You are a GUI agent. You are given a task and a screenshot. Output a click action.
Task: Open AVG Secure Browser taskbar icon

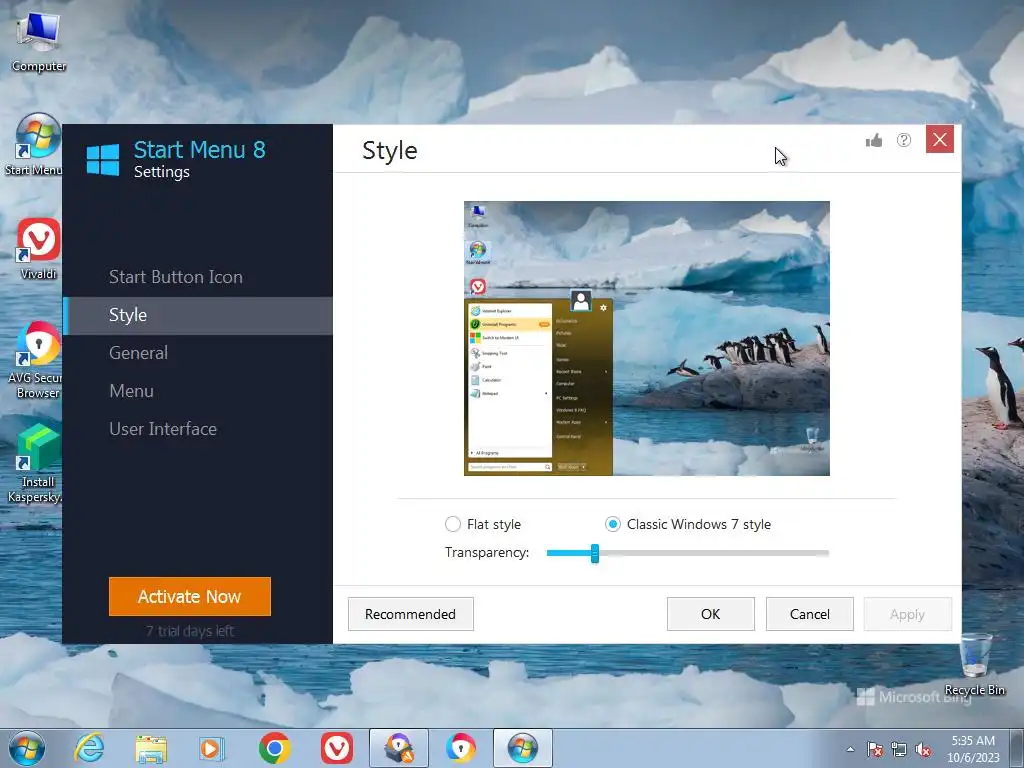coord(461,748)
